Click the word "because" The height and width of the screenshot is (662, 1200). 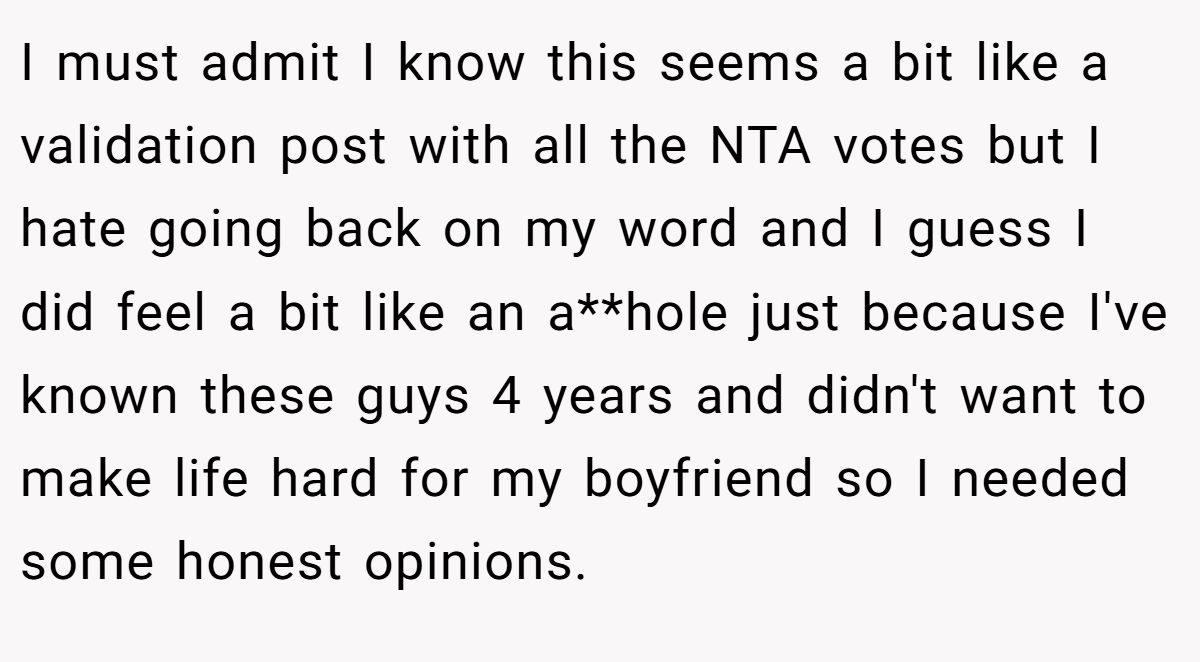957,314
